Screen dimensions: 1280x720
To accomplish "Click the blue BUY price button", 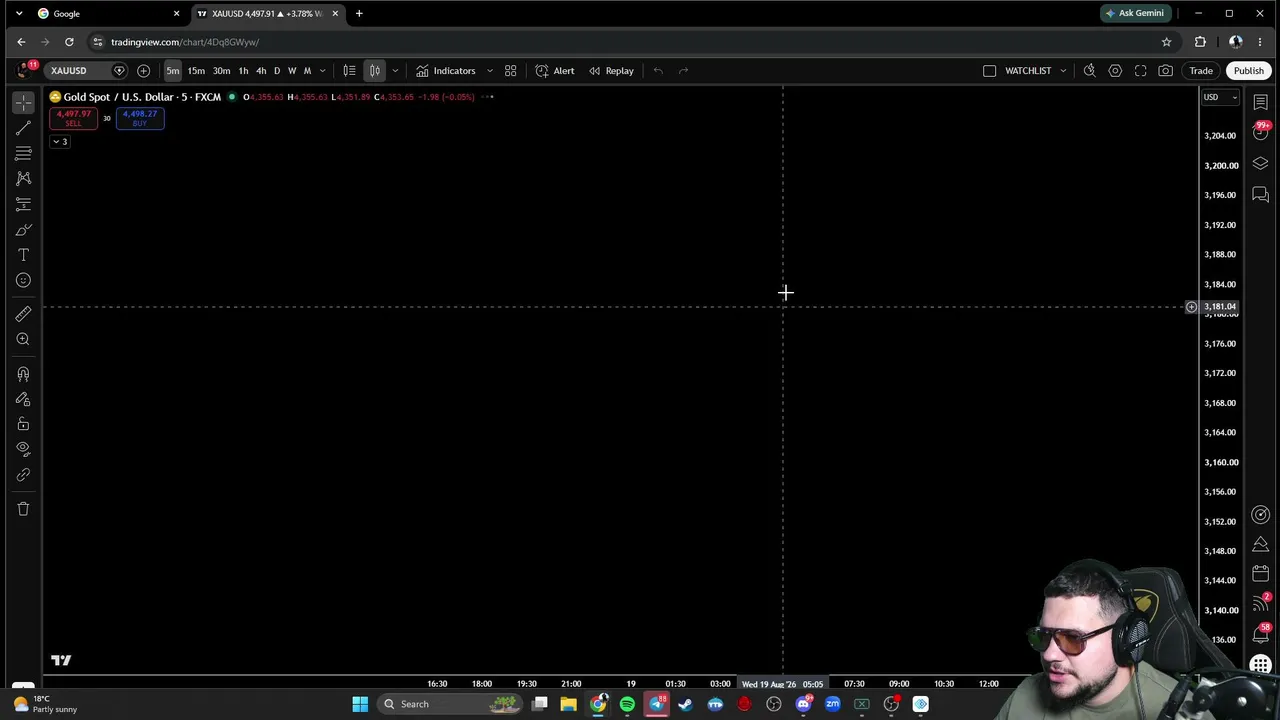I will pyautogui.click(x=140, y=118).
